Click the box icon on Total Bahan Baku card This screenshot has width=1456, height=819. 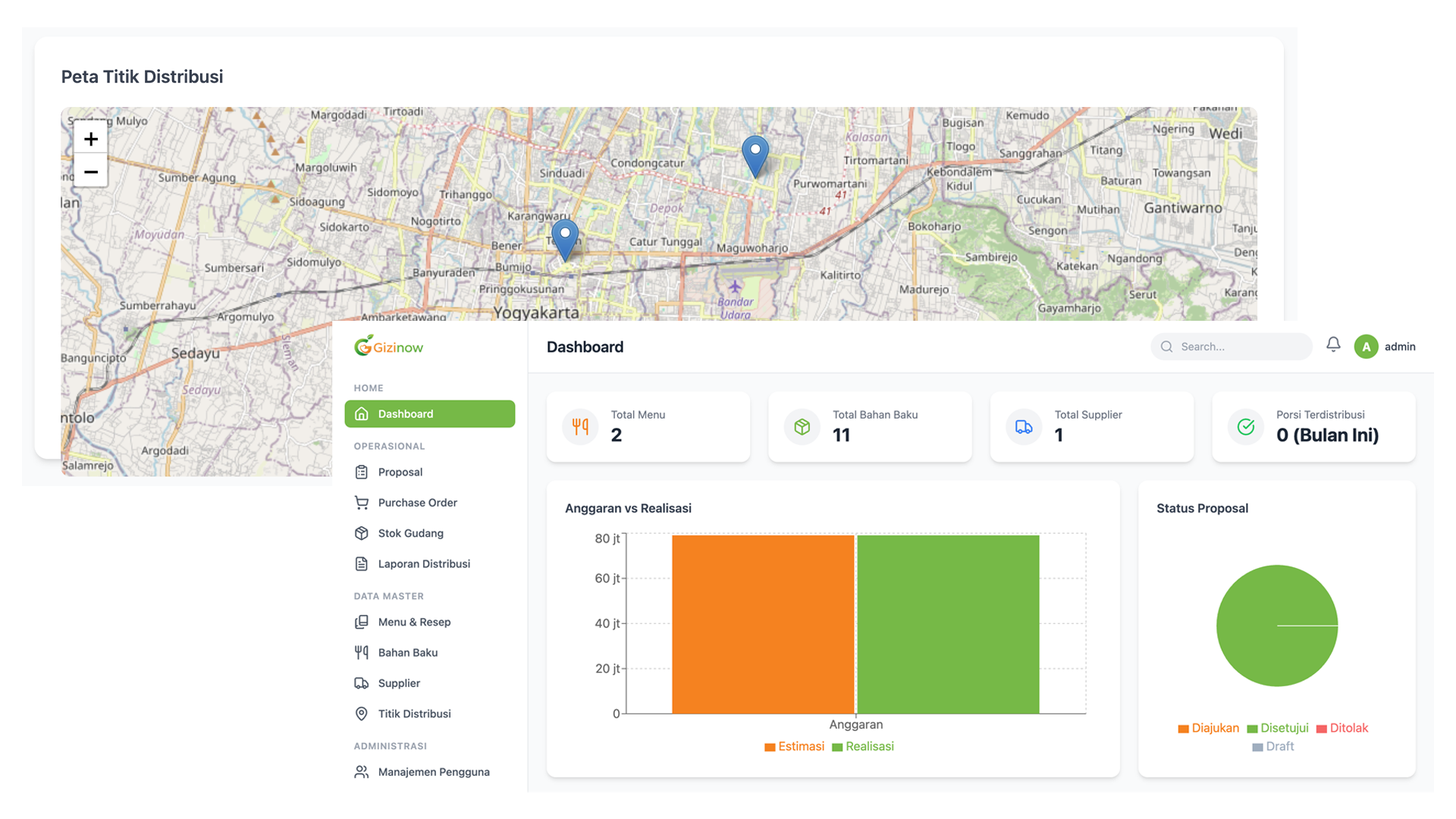[x=802, y=426]
